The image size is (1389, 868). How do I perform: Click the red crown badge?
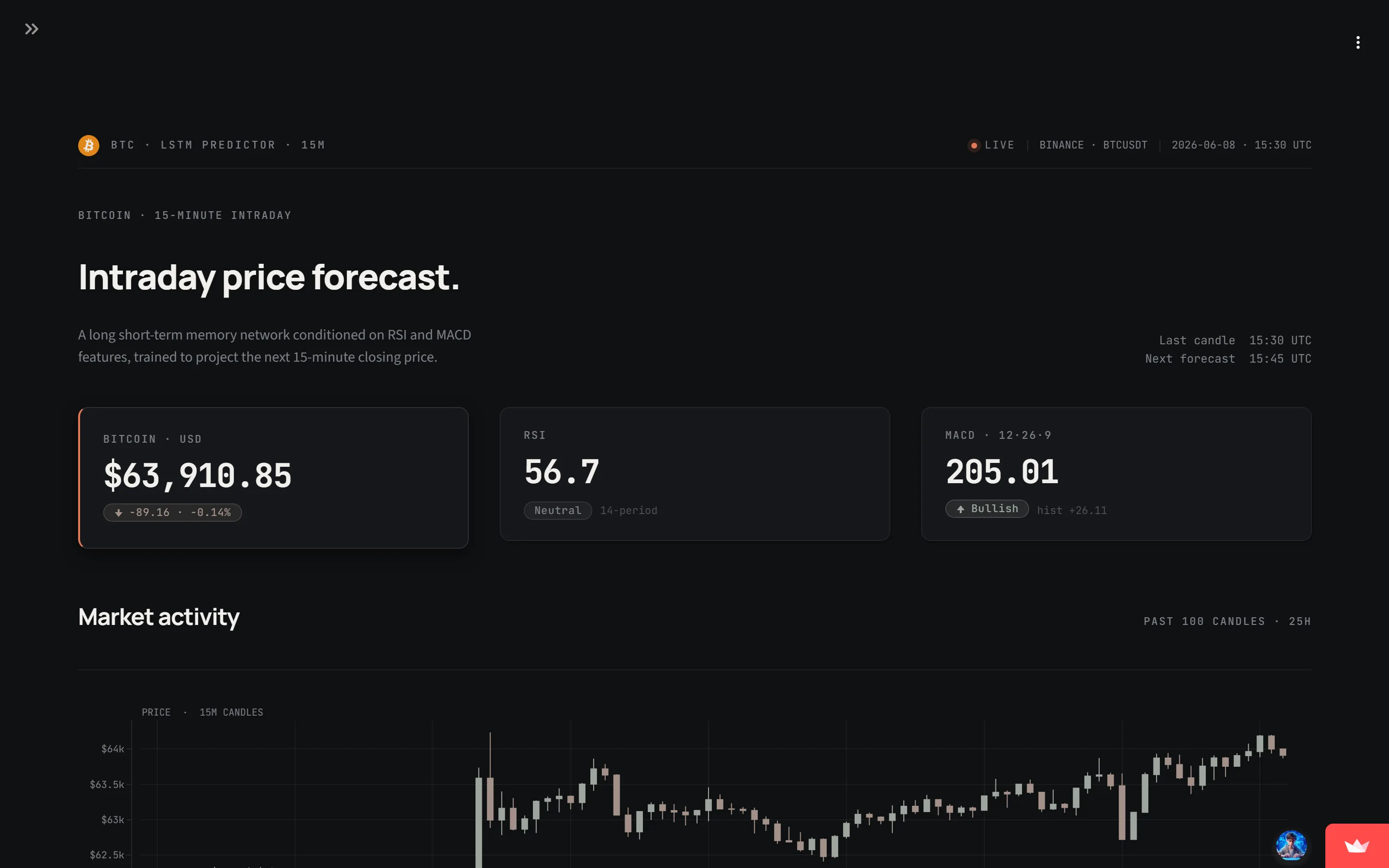pyautogui.click(x=1357, y=846)
